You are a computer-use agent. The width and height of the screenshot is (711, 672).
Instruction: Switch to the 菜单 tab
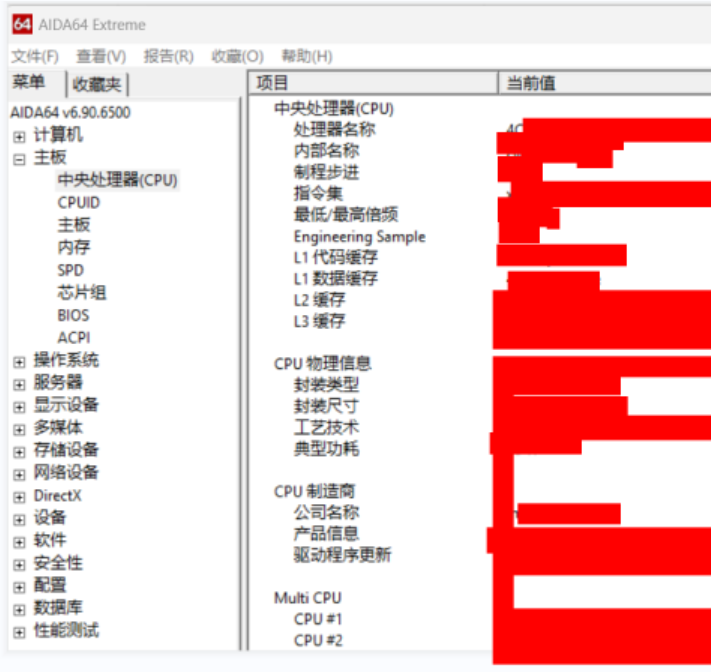(x=29, y=83)
